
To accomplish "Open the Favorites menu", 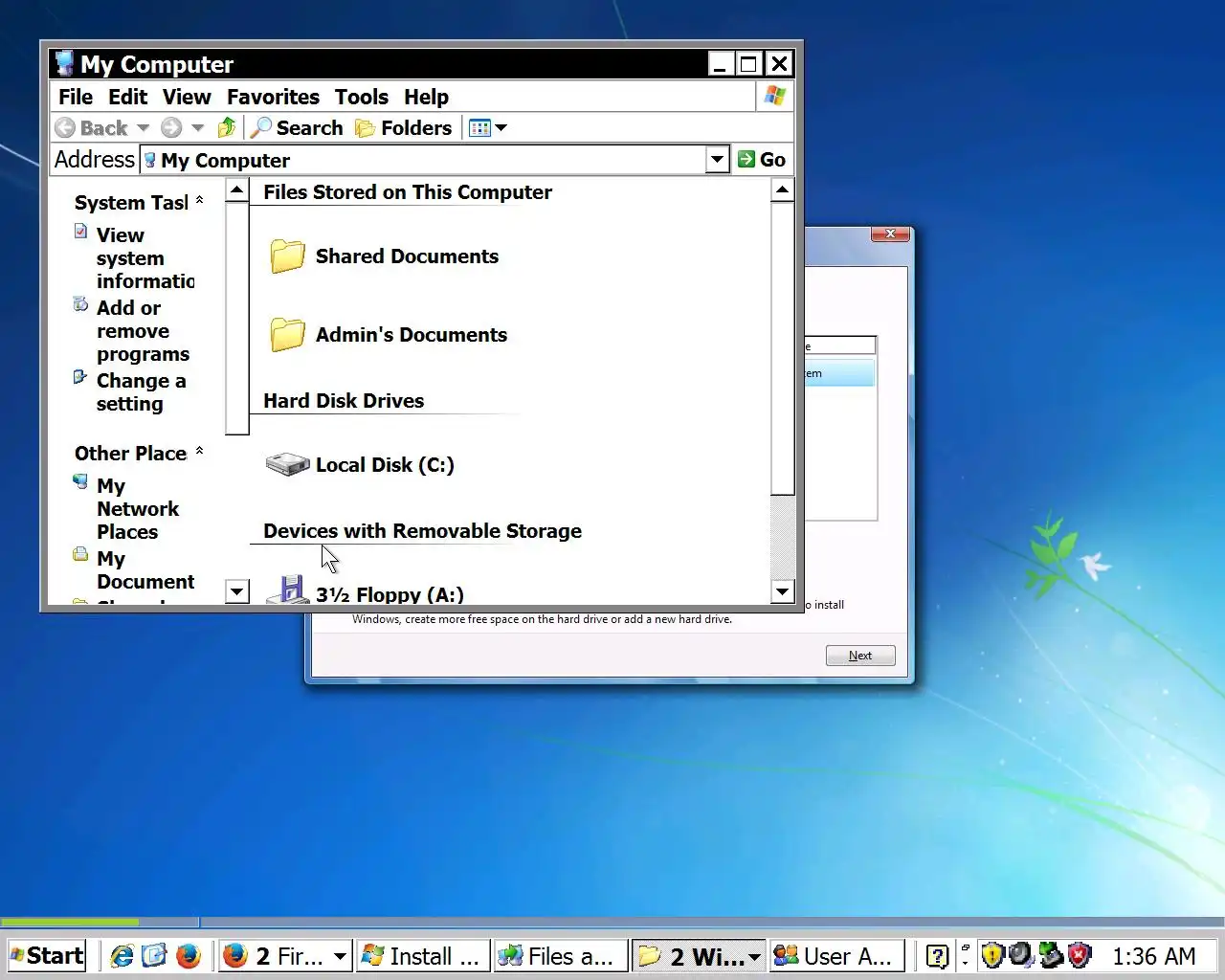I will [x=273, y=97].
